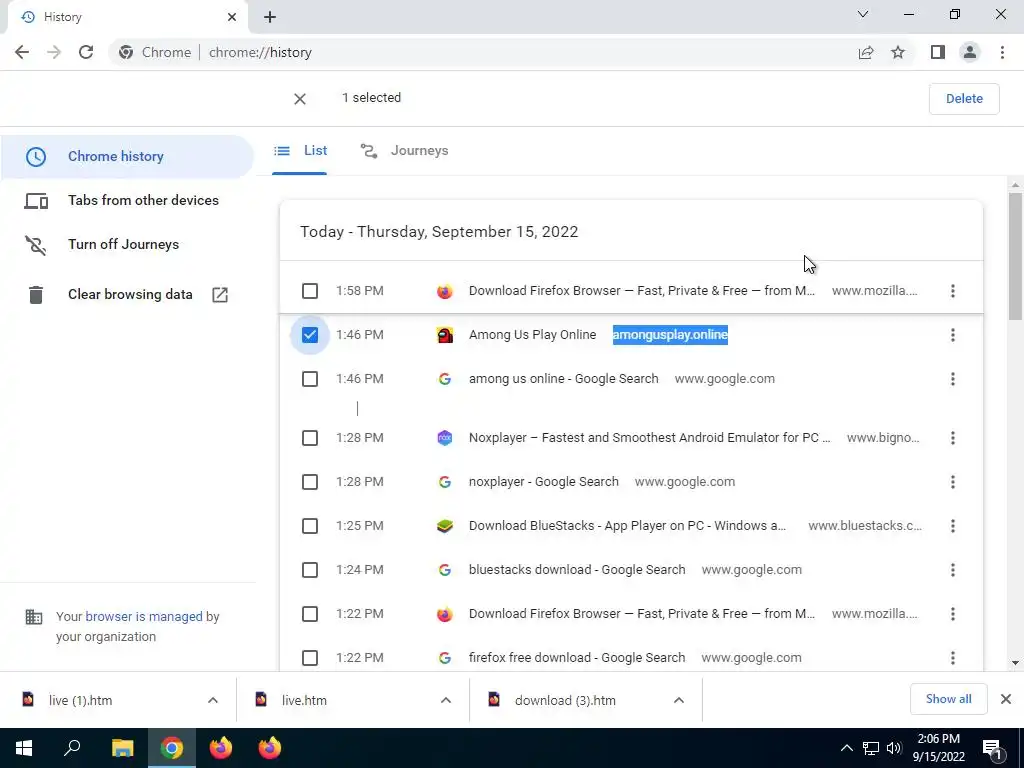Close the History tab
The height and width of the screenshot is (768, 1024).
point(232,17)
